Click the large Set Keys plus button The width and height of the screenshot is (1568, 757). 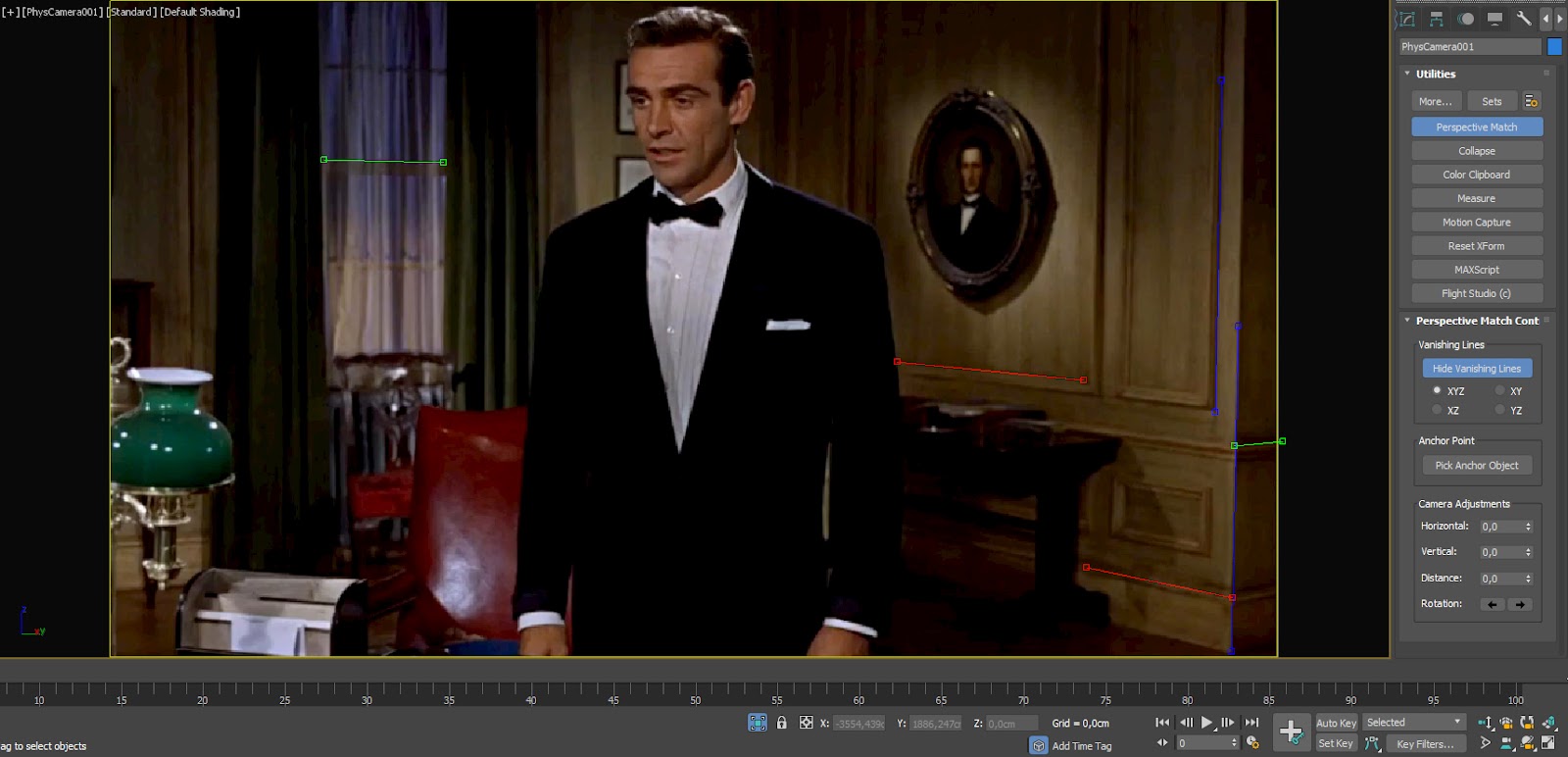(x=1291, y=732)
